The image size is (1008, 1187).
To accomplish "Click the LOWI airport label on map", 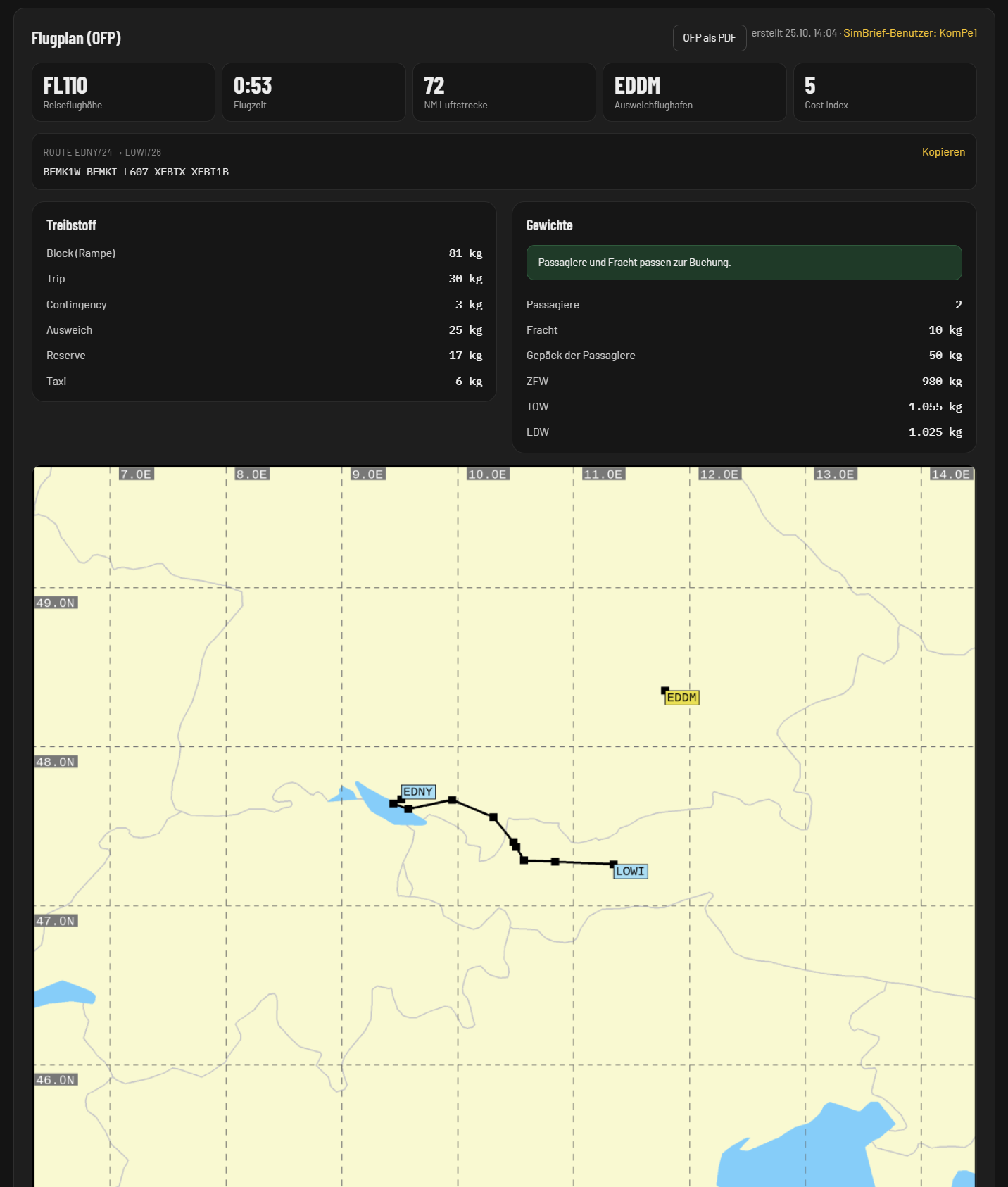I will (x=631, y=872).
